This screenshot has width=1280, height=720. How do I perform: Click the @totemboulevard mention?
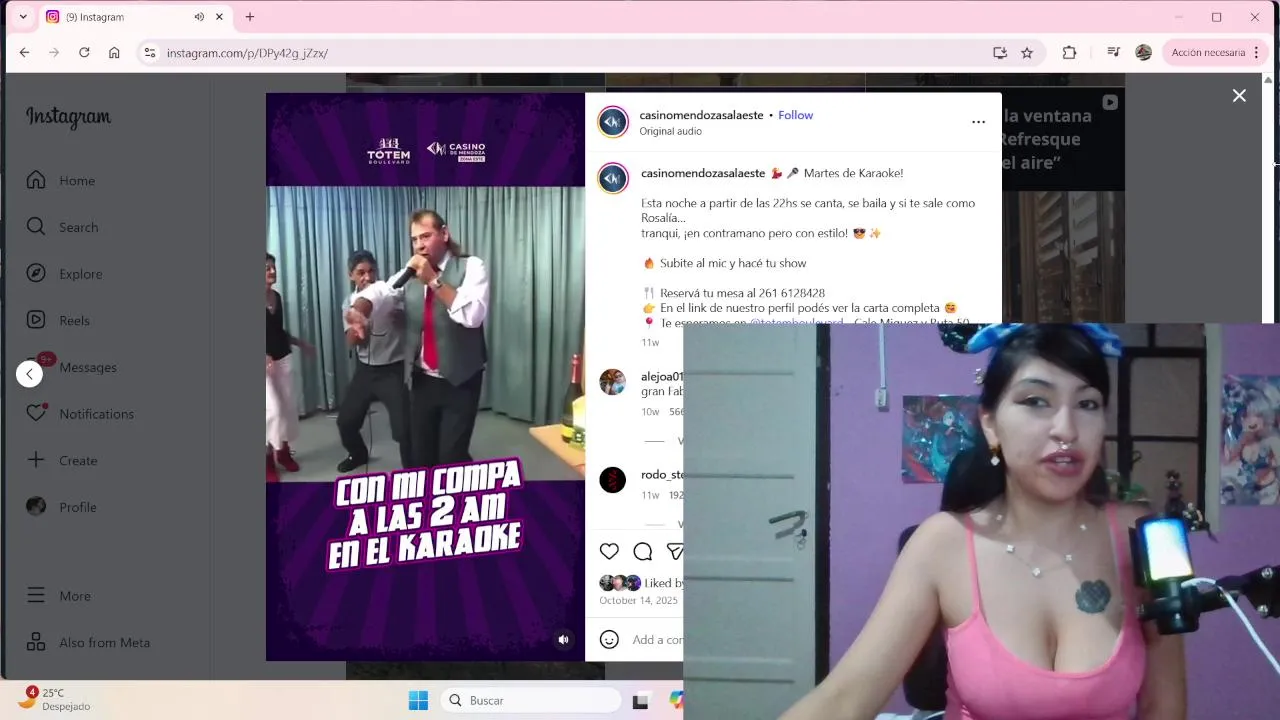(x=796, y=322)
